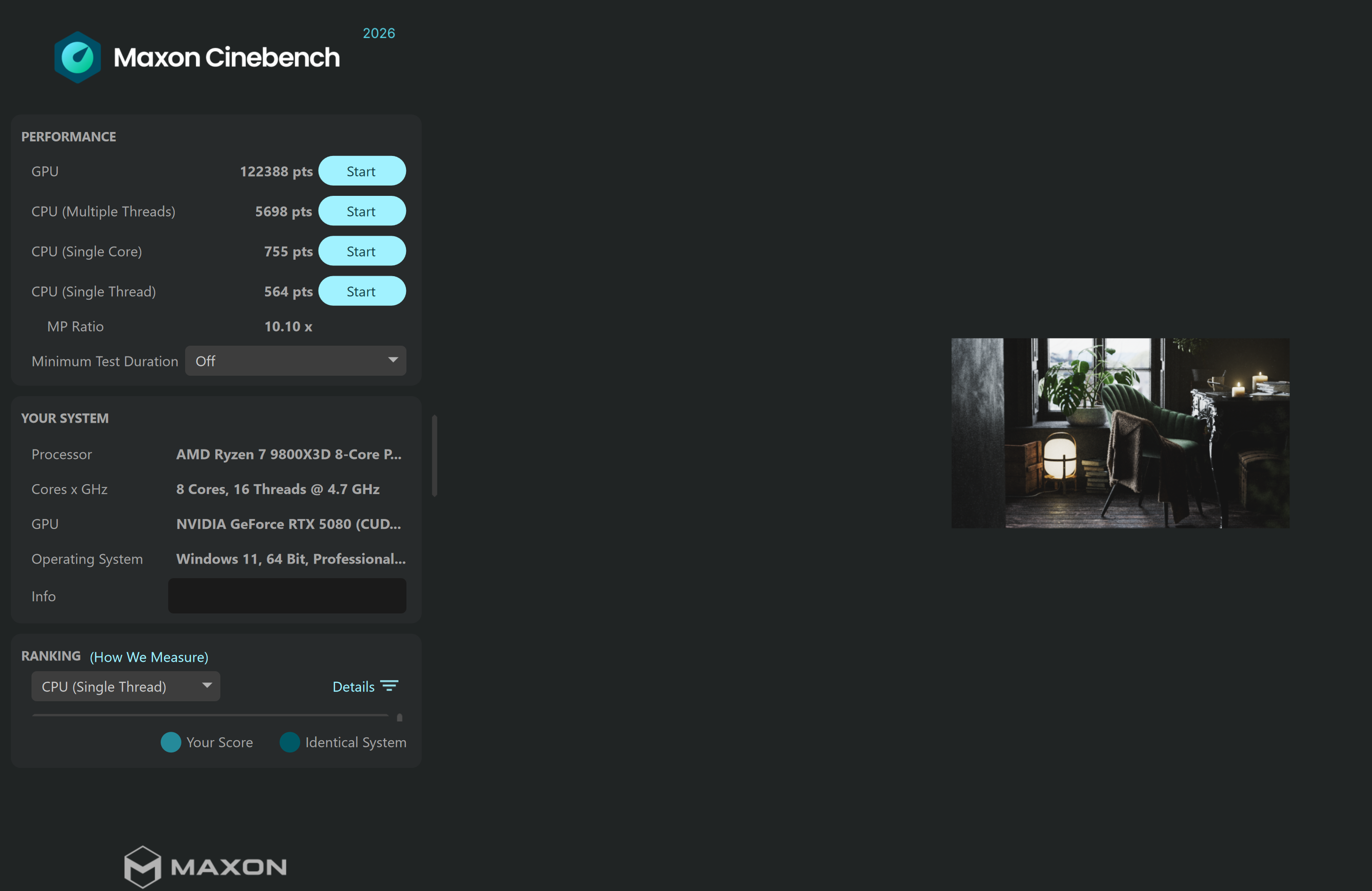Start the GPU benchmark

[x=362, y=171]
